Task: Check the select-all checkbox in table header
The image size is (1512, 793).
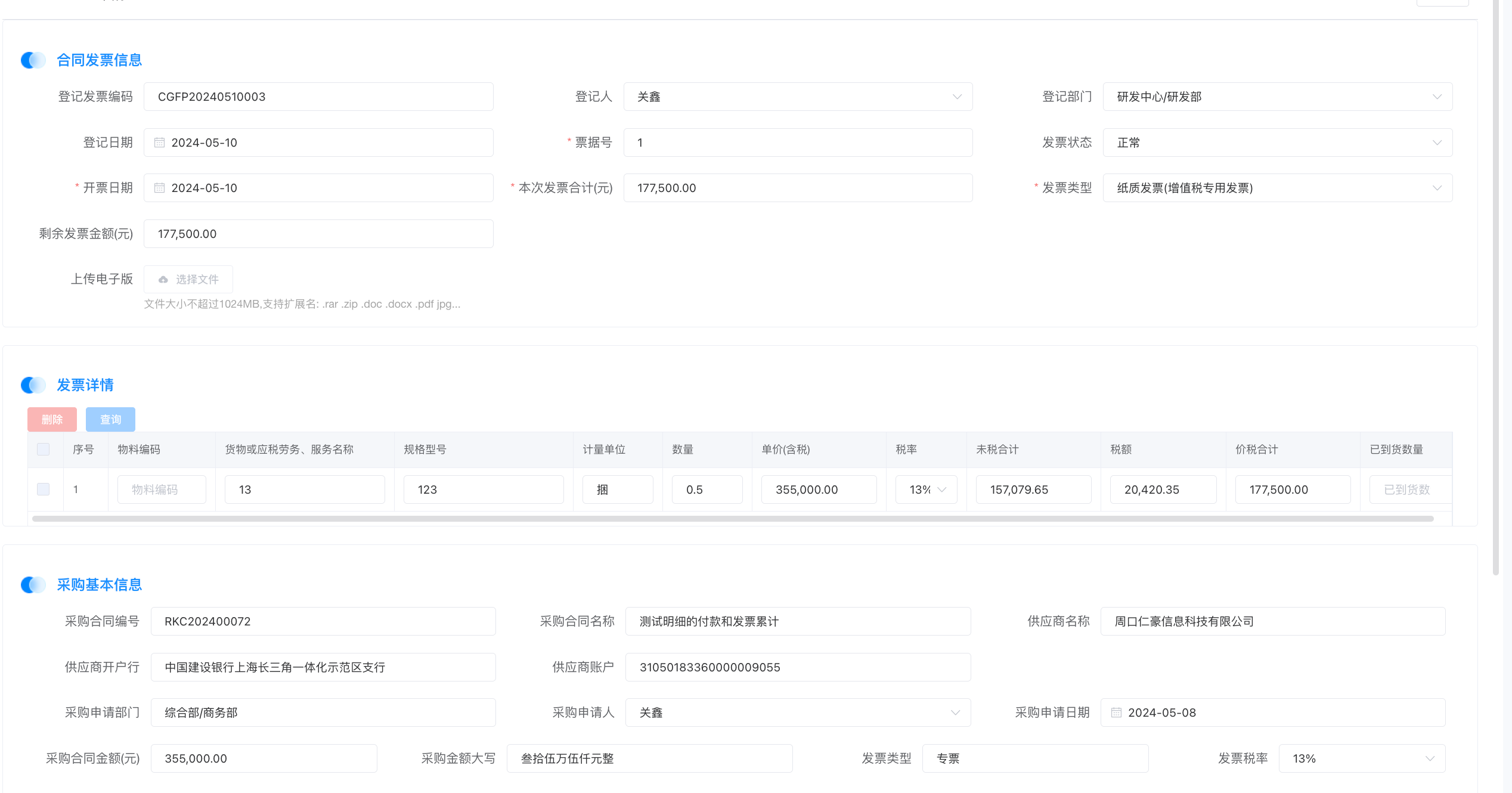Action: [44, 450]
